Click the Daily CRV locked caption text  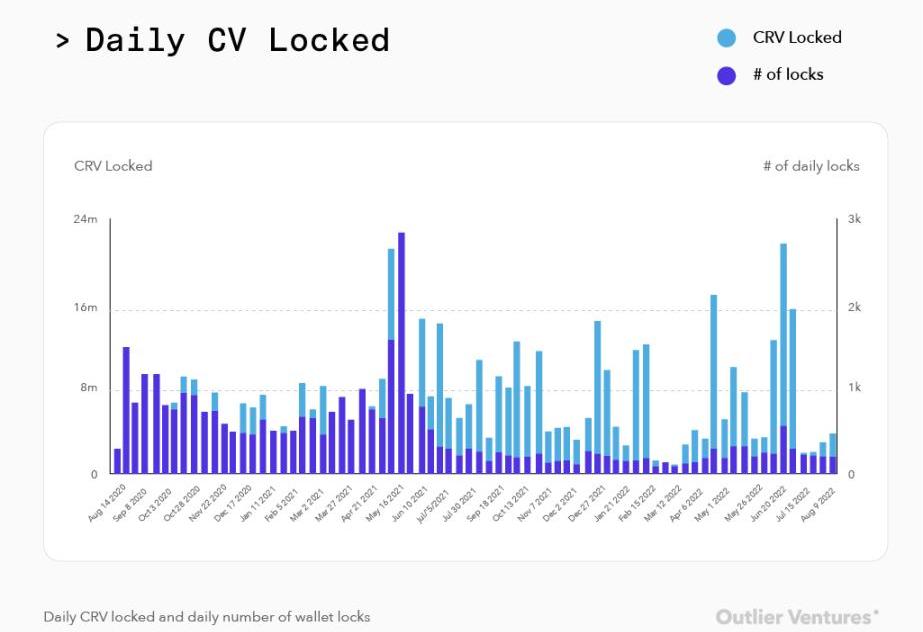coord(206,616)
